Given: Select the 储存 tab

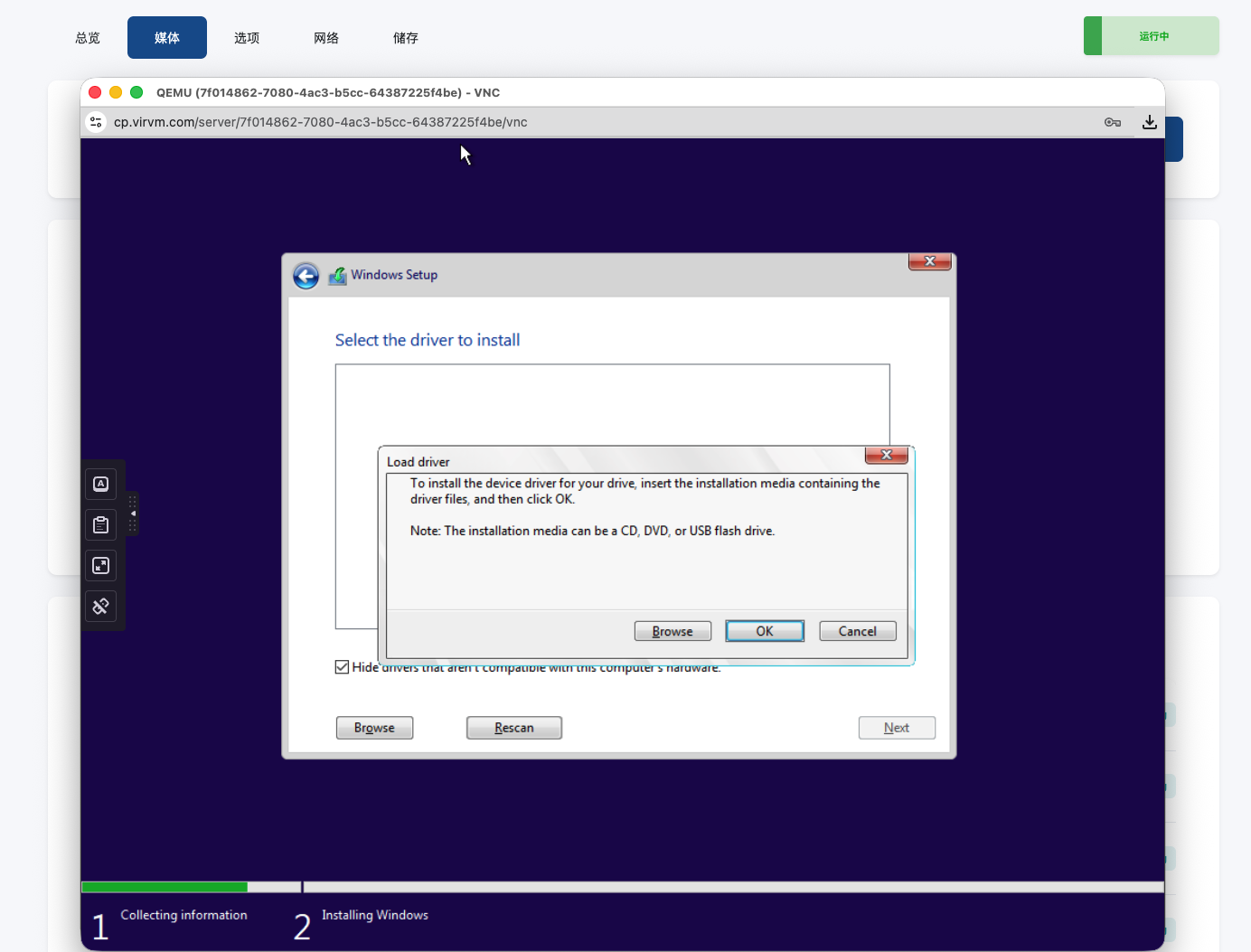Looking at the screenshot, I should pyautogui.click(x=406, y=38).
